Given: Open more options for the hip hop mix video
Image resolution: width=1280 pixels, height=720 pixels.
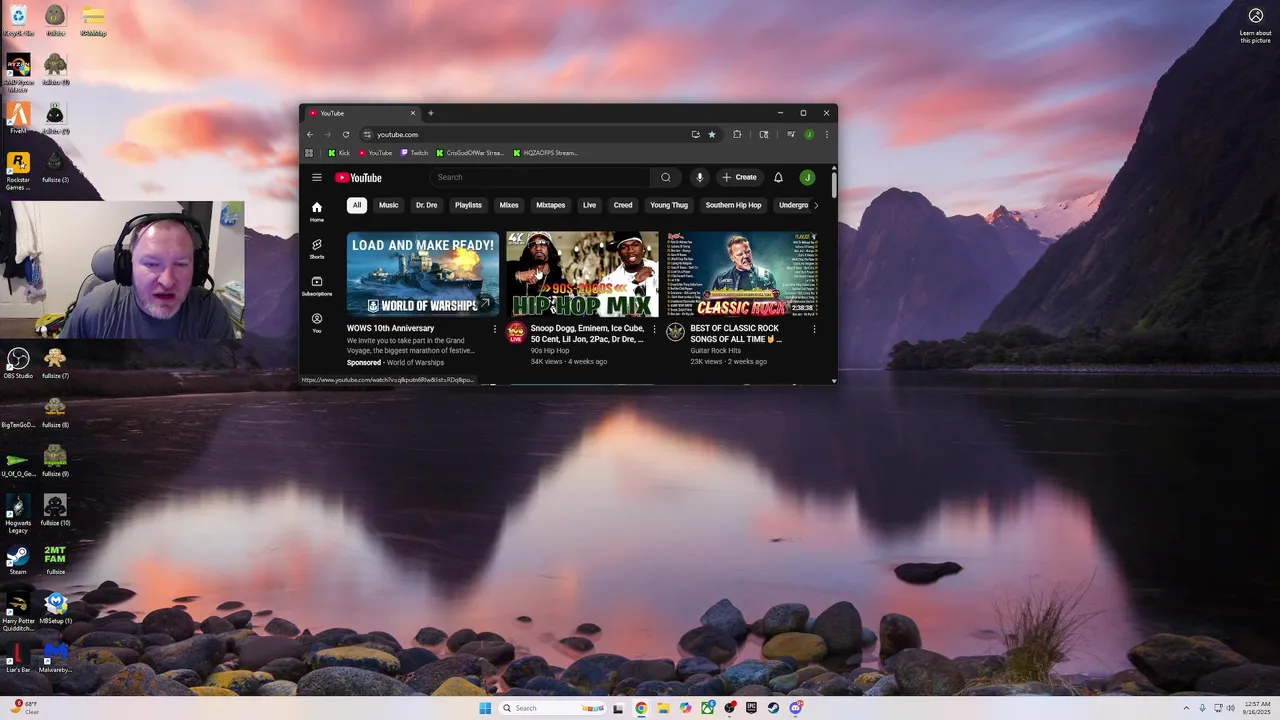Looking at the screenshot, I should (654, 329).
